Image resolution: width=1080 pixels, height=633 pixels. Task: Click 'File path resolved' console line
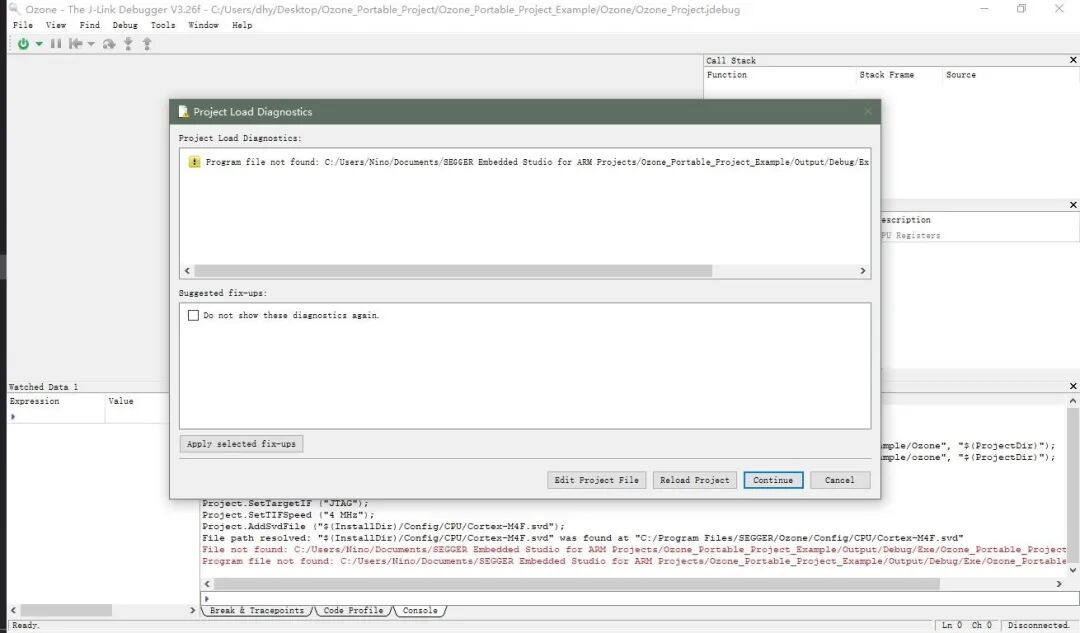[583, 538]
